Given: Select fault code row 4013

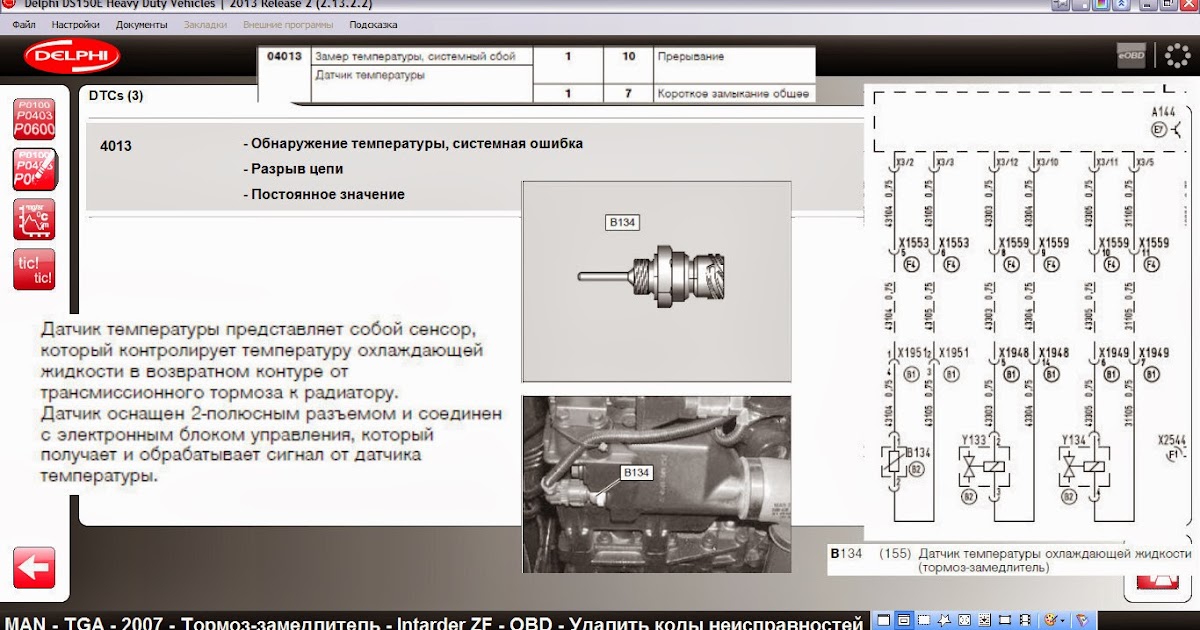Looking at the screenshot, I should click(474, 168).
